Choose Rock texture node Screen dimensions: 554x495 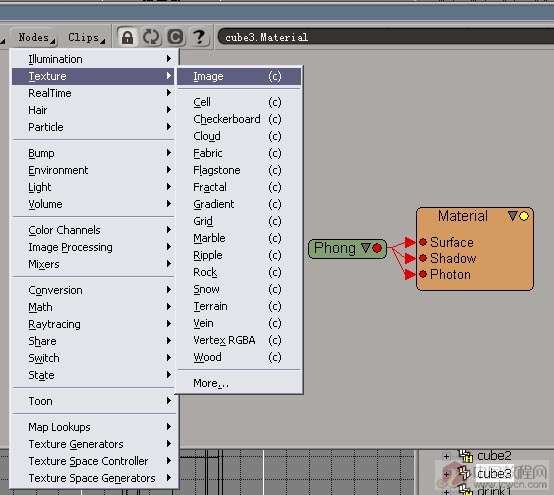239,272
